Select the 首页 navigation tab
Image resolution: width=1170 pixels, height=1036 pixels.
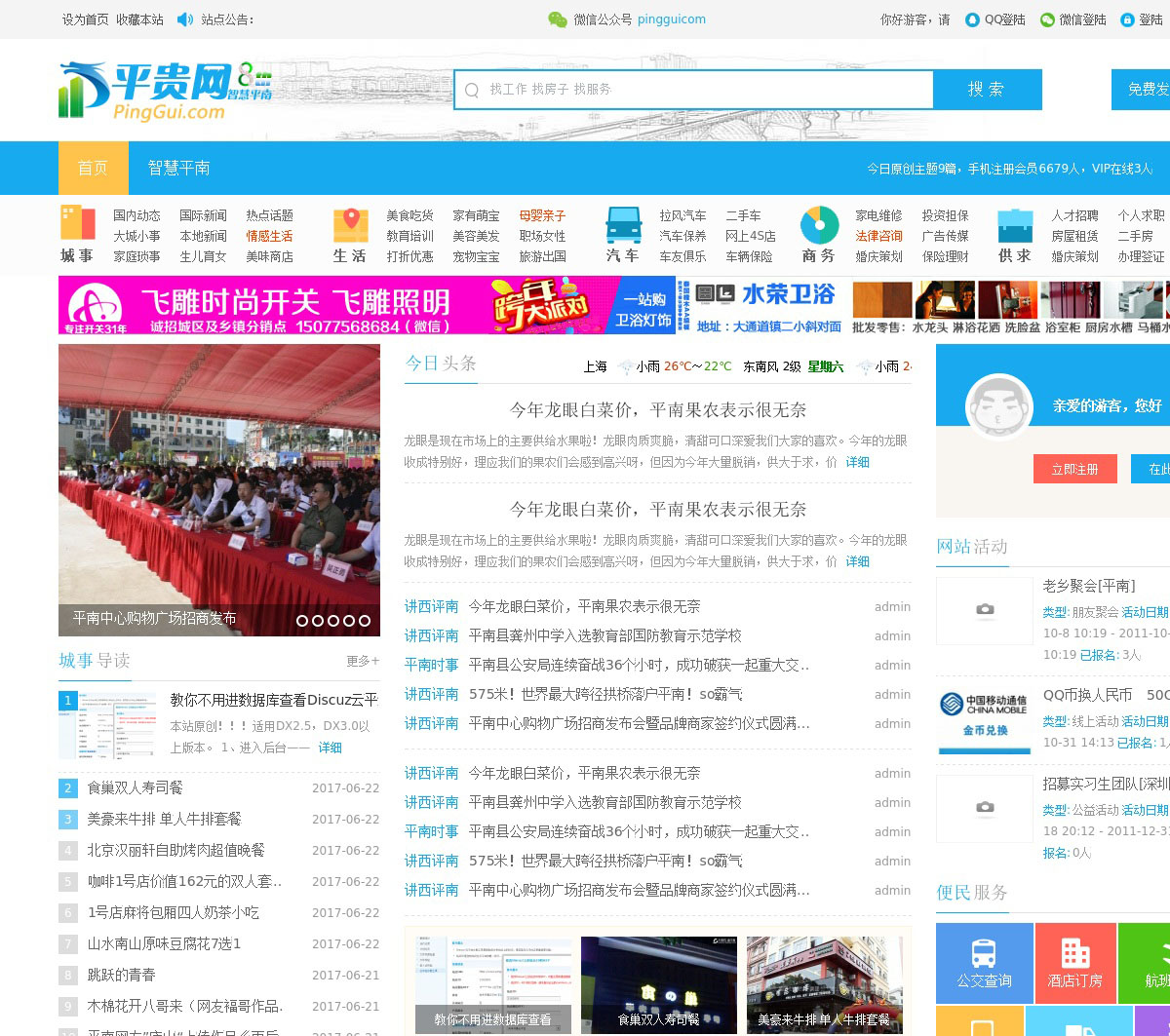(93, 168)
